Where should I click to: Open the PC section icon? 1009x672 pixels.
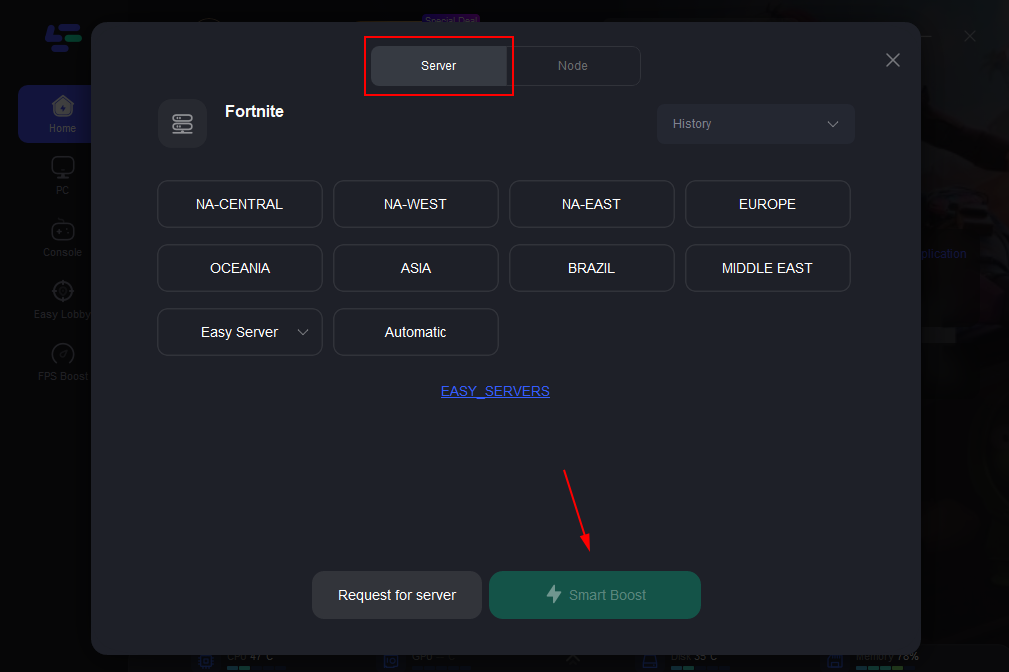[x=62, y=168]
